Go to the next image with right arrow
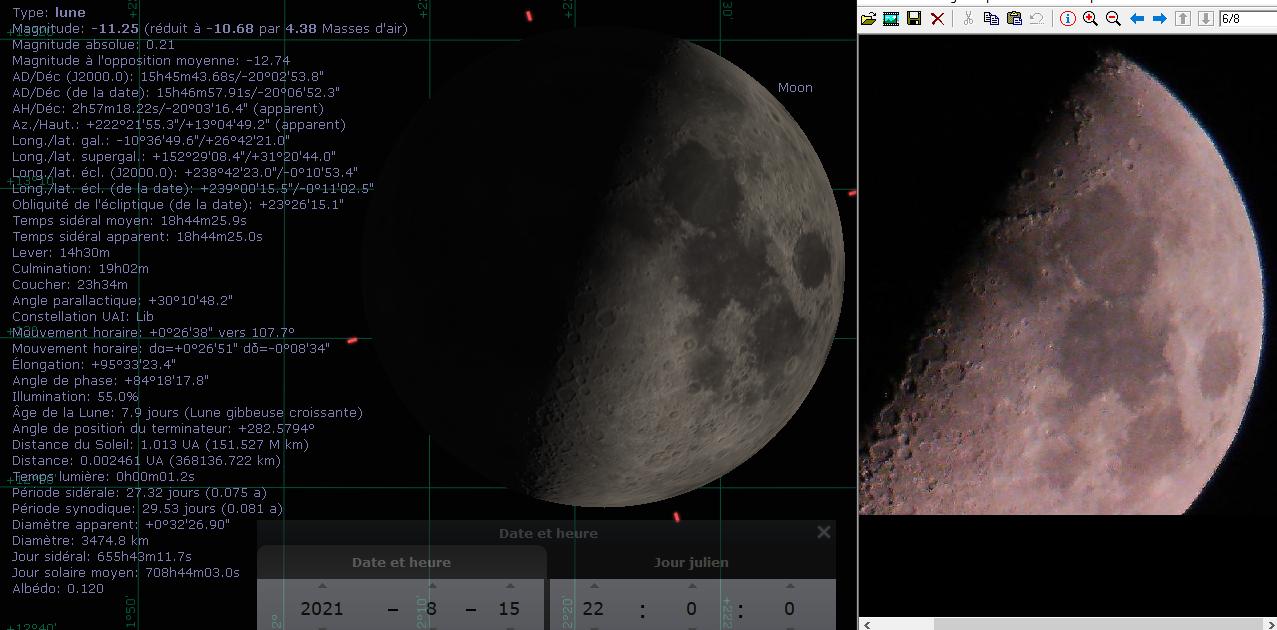Viewport: 1277px width, 630px height. 1160,19
